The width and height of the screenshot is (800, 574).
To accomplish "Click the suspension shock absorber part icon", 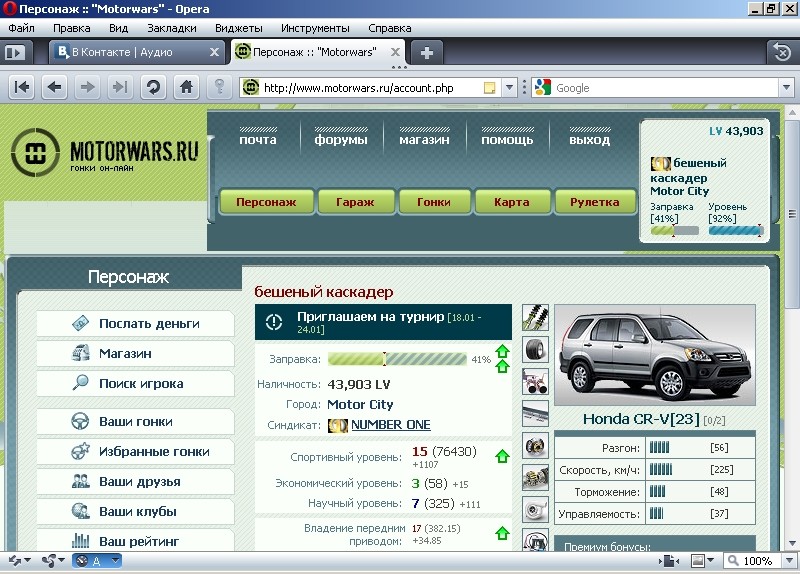I will tap(535, 317).
